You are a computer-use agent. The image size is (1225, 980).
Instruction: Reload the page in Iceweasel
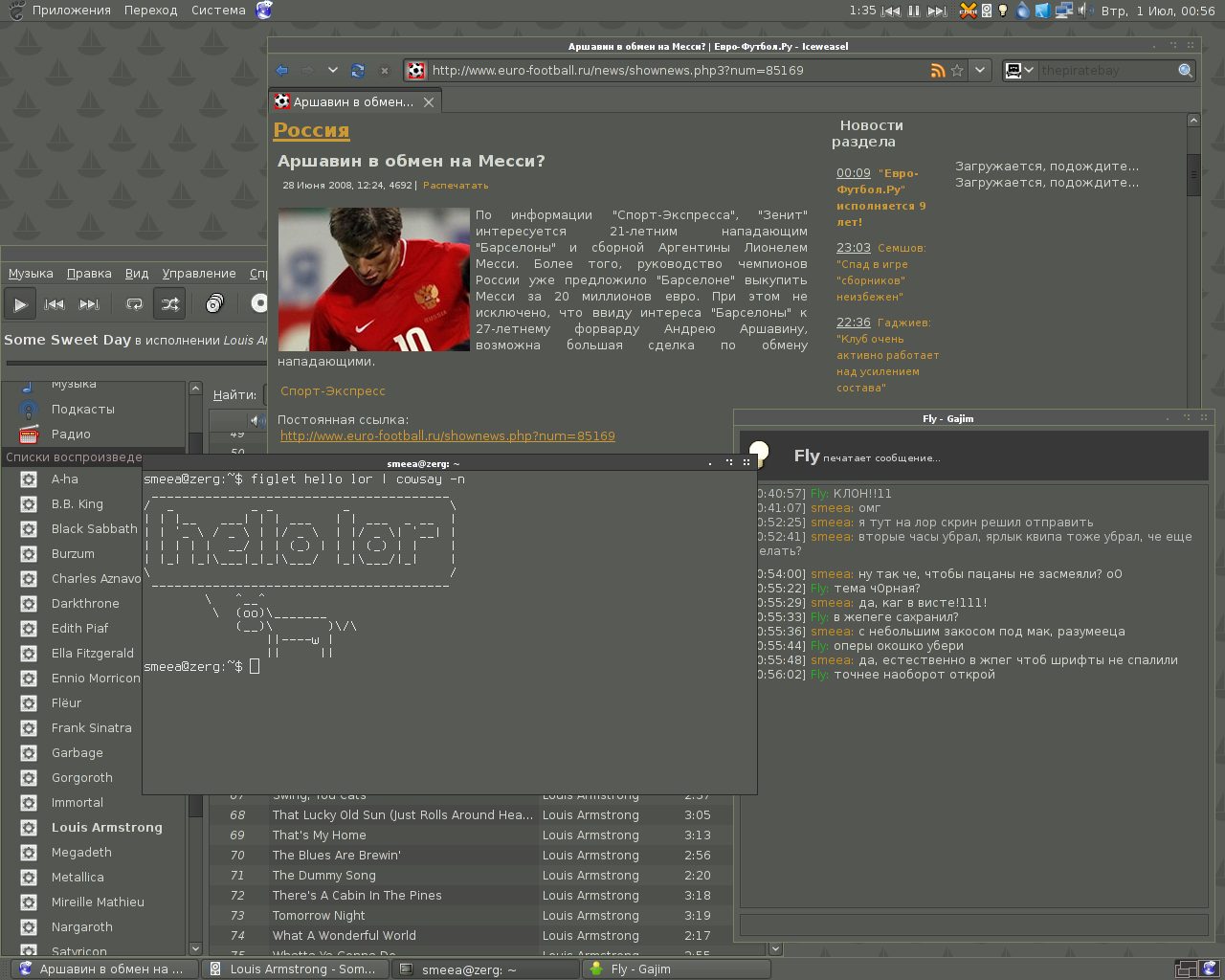[x=358, y=70]
